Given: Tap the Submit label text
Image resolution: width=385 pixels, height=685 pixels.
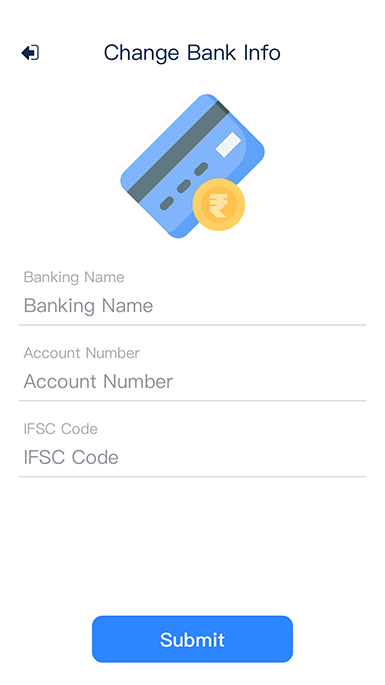Looking at the screenshot, I should [x=192, y=640].
